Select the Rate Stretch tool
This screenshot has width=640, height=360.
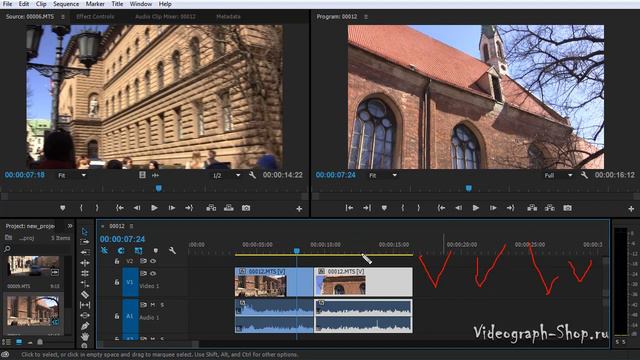84,284
